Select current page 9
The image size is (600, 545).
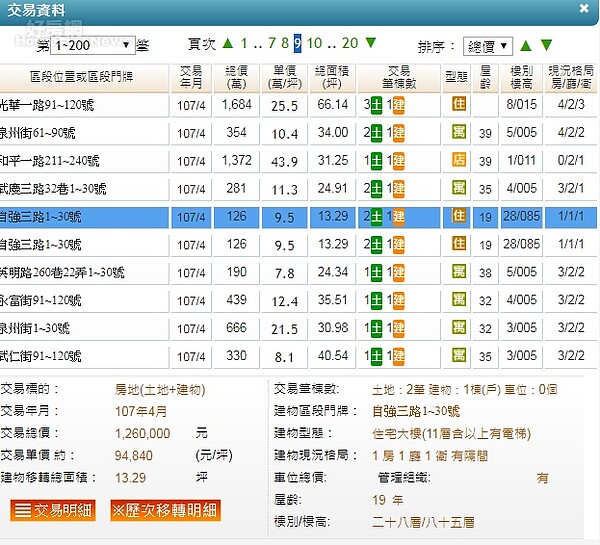coord(298,43)
